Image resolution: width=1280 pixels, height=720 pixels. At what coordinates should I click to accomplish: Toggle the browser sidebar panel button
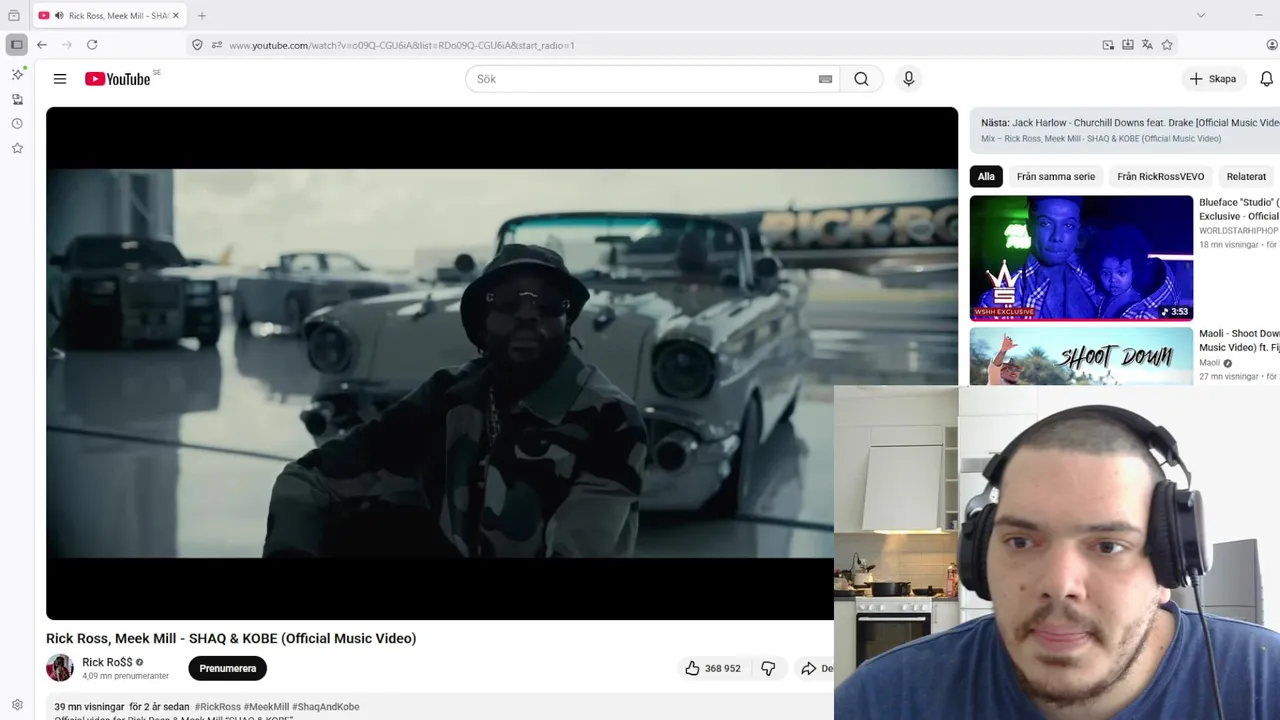point(17,45)
